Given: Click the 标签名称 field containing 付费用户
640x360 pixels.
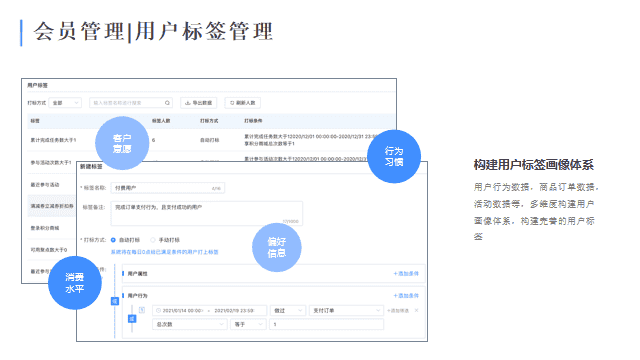Looking at the screenshot, I should point(168,188).
